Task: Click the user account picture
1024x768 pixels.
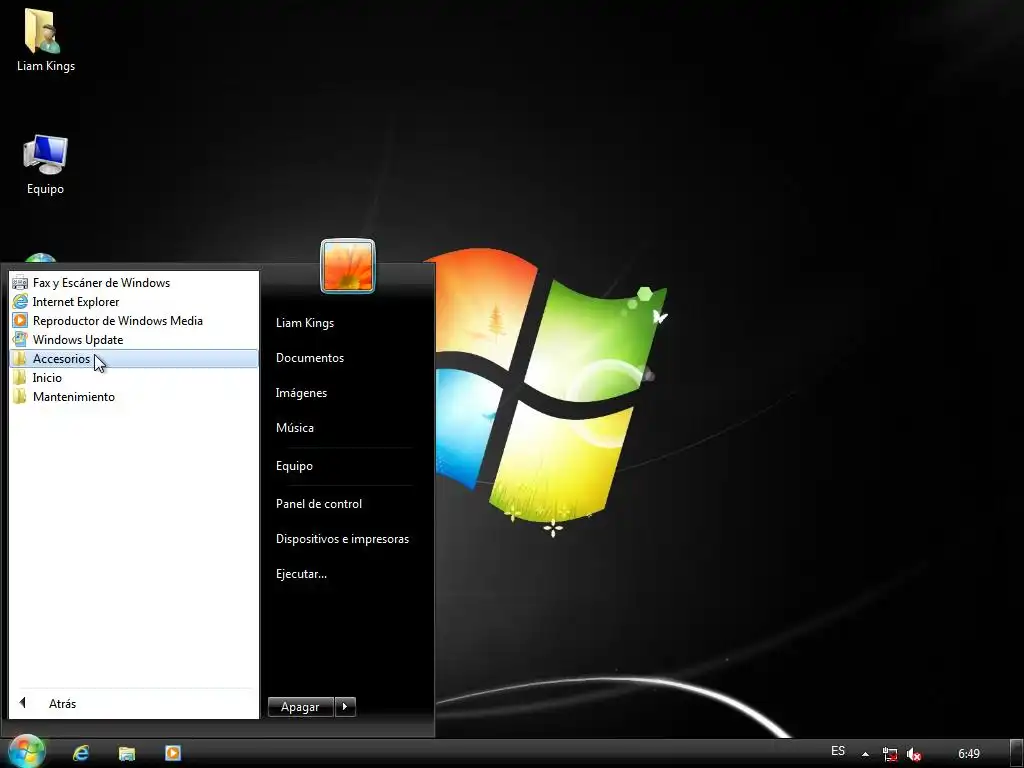Action: click(348, 266)
